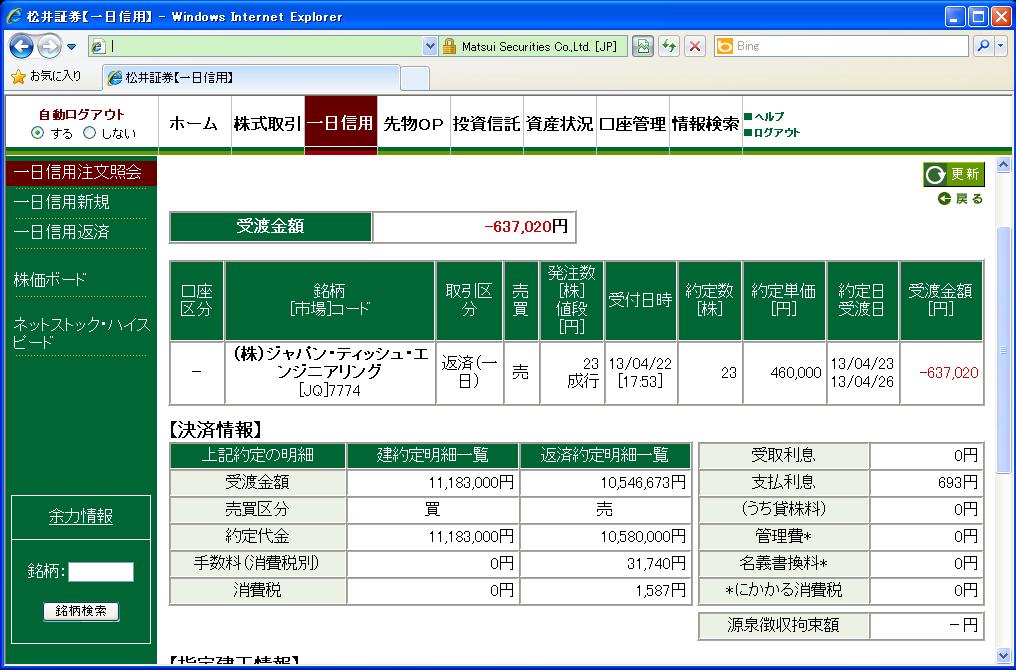Open recent pages dropdown next to Forward
Image resolution: width=1016 pixels, height=670 pixels.
[72, 46]
